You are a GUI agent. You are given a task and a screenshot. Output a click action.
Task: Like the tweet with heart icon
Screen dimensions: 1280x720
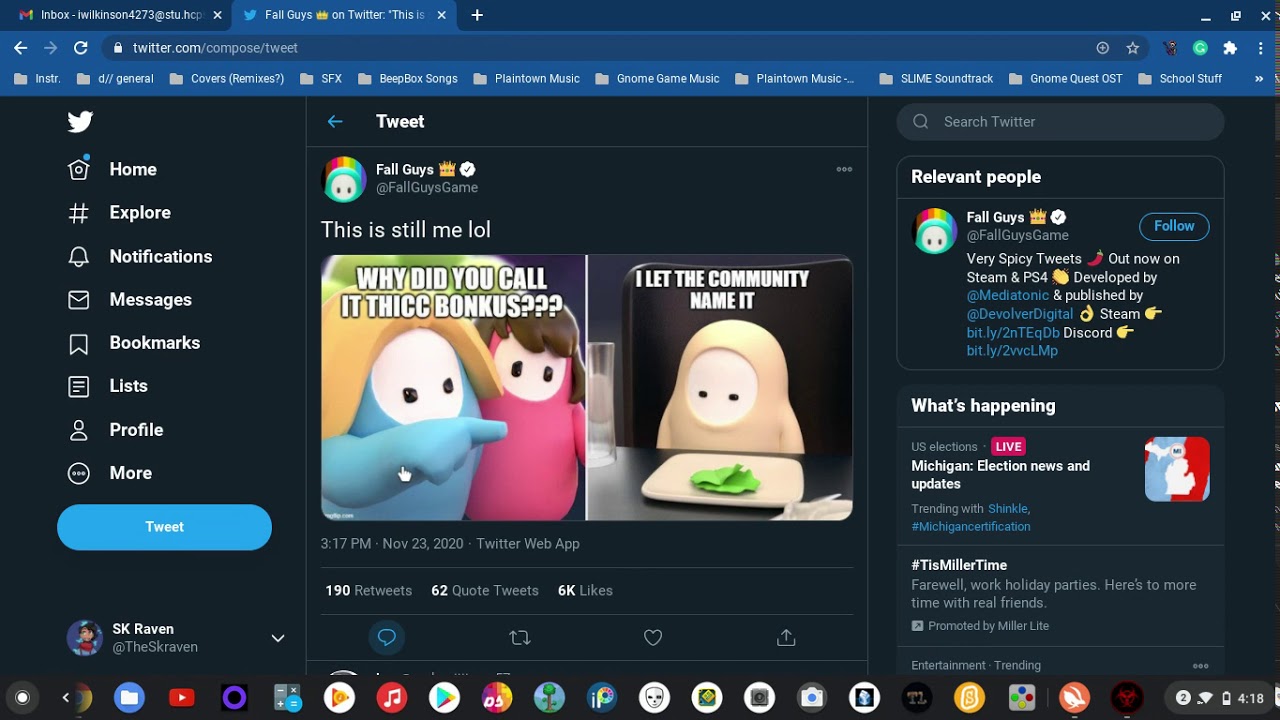[653, 637]
